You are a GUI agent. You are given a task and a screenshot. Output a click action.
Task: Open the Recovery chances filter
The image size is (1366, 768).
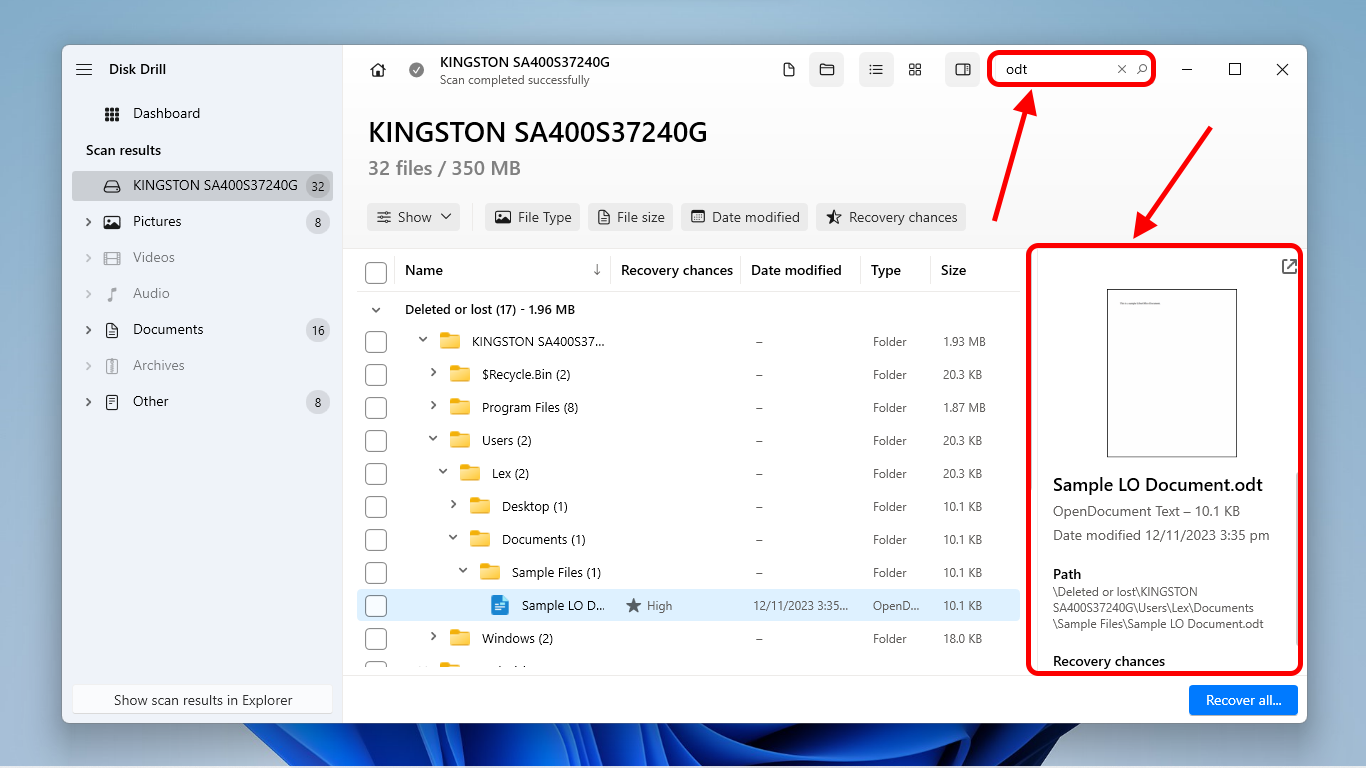point(891,217)
